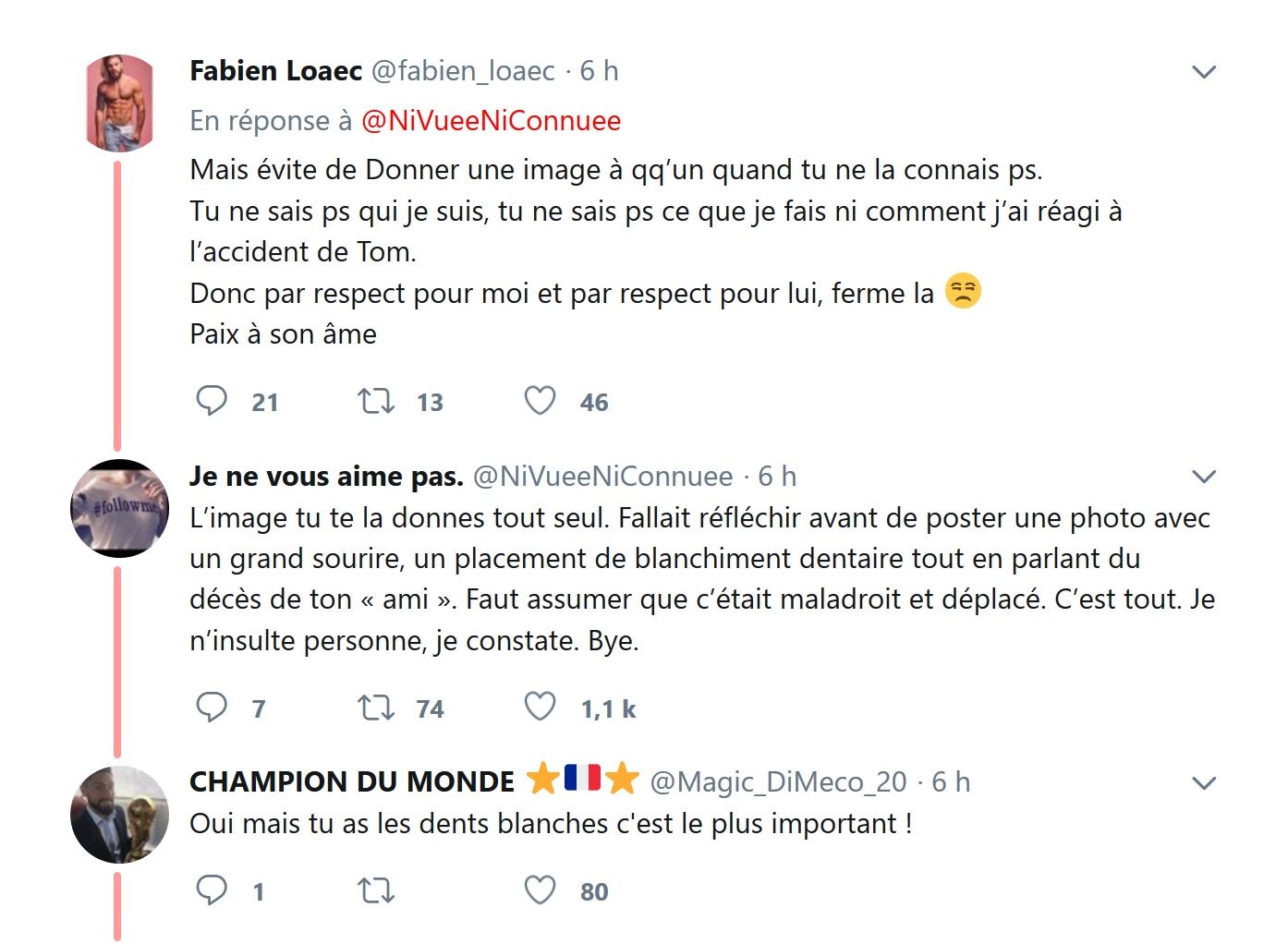
Task: Expand menu chevron on NiVueeNiConnuee's tweet
Action: (1204, 477)
